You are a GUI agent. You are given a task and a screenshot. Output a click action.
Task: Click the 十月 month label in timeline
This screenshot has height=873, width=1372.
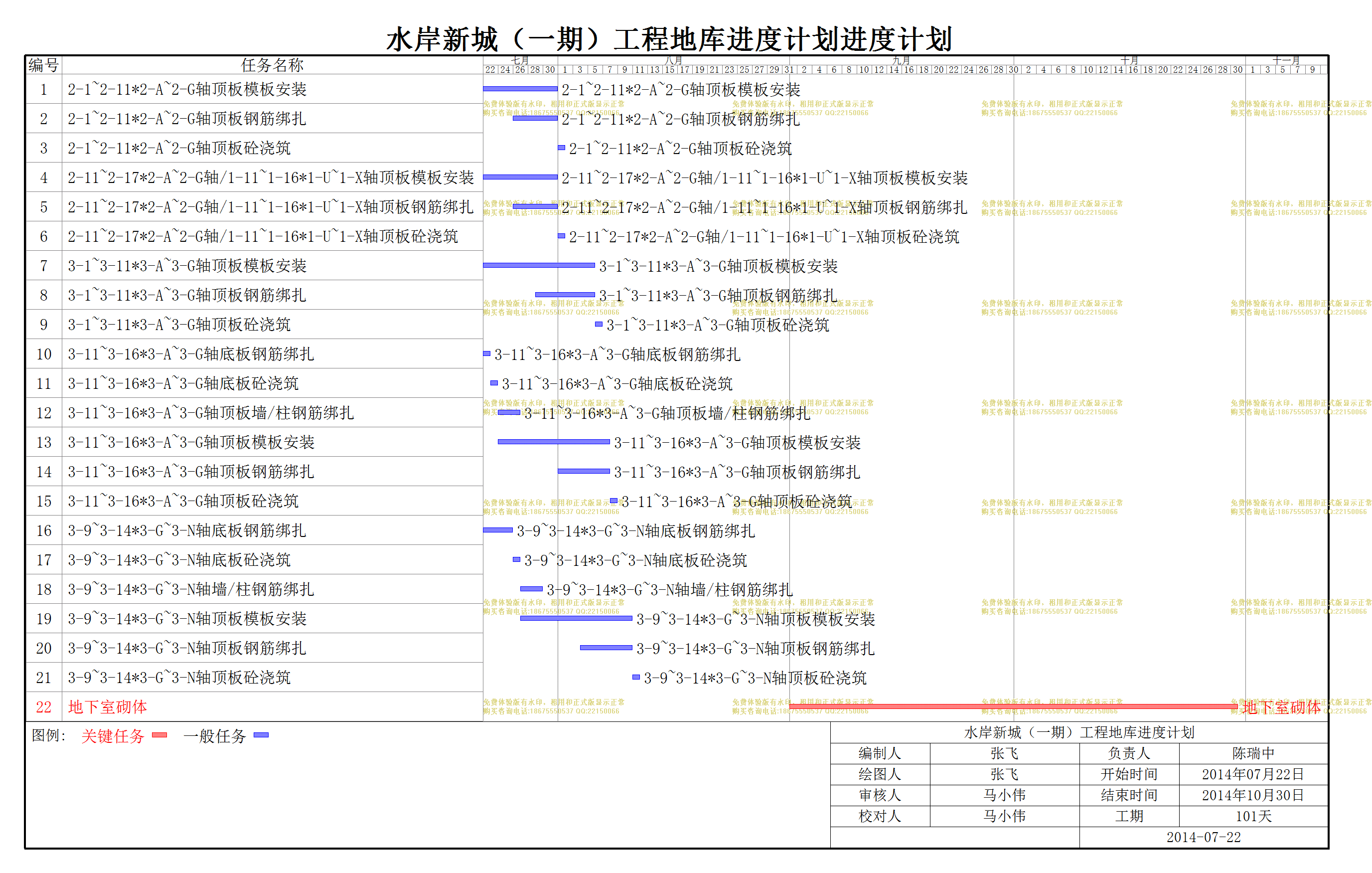pos(1129,60)
